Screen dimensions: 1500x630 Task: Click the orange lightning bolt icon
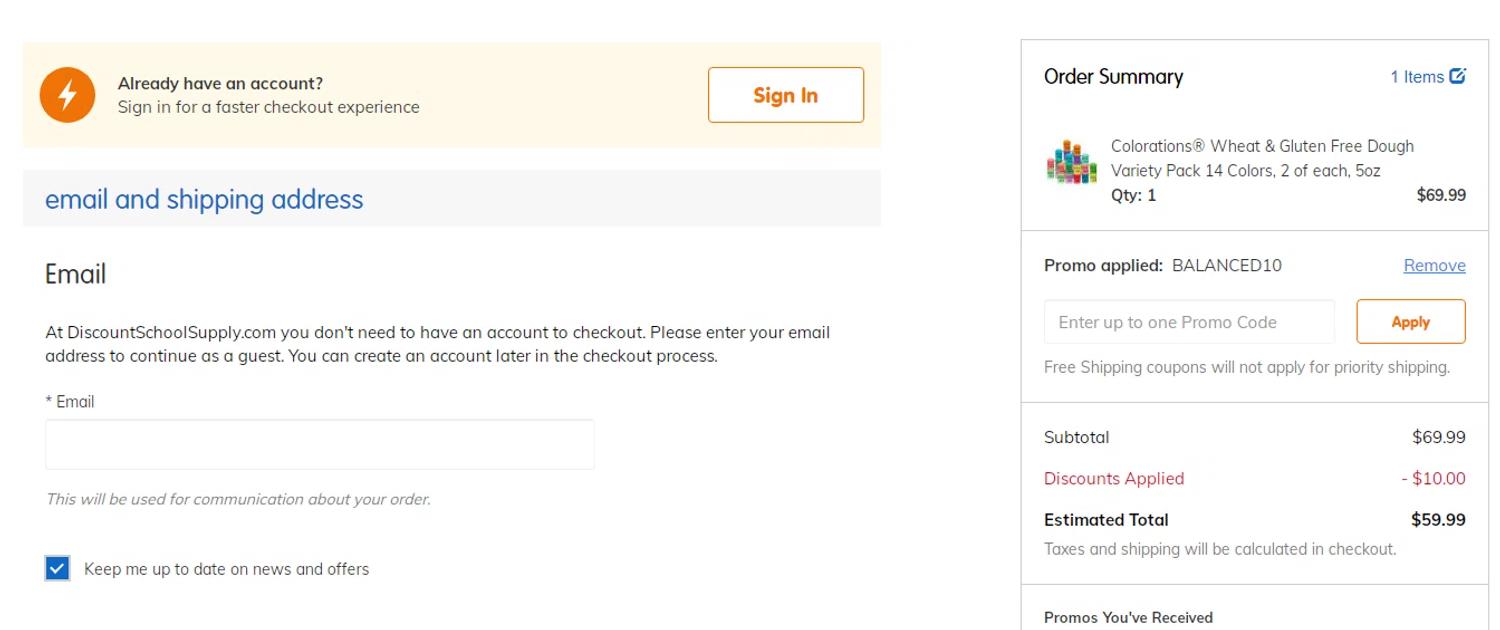pos(67,95)
